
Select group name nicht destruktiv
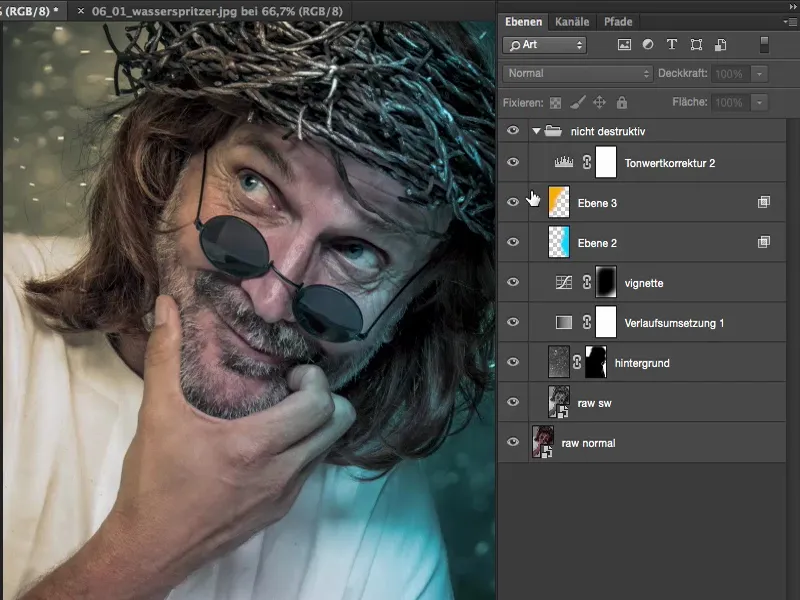click(608, 132)
